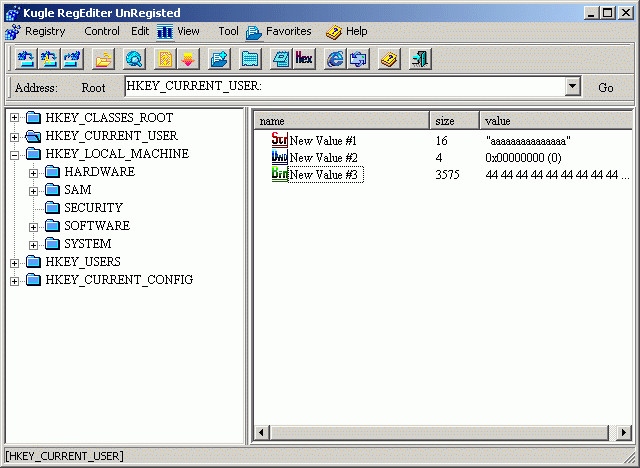This screenshot has width=640, height=468.
Task: Click the horizontal scrollbar left arrow
Action: click(261, 433)
